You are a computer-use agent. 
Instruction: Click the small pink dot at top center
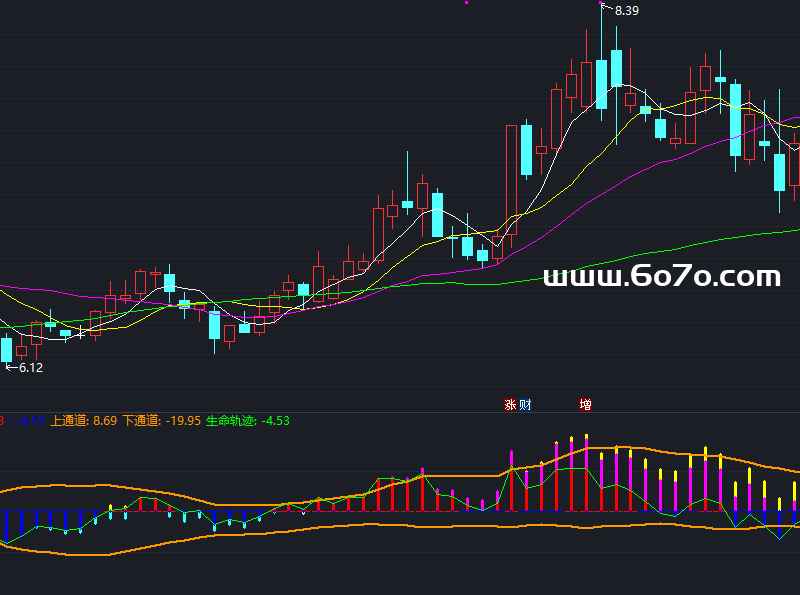466,3
